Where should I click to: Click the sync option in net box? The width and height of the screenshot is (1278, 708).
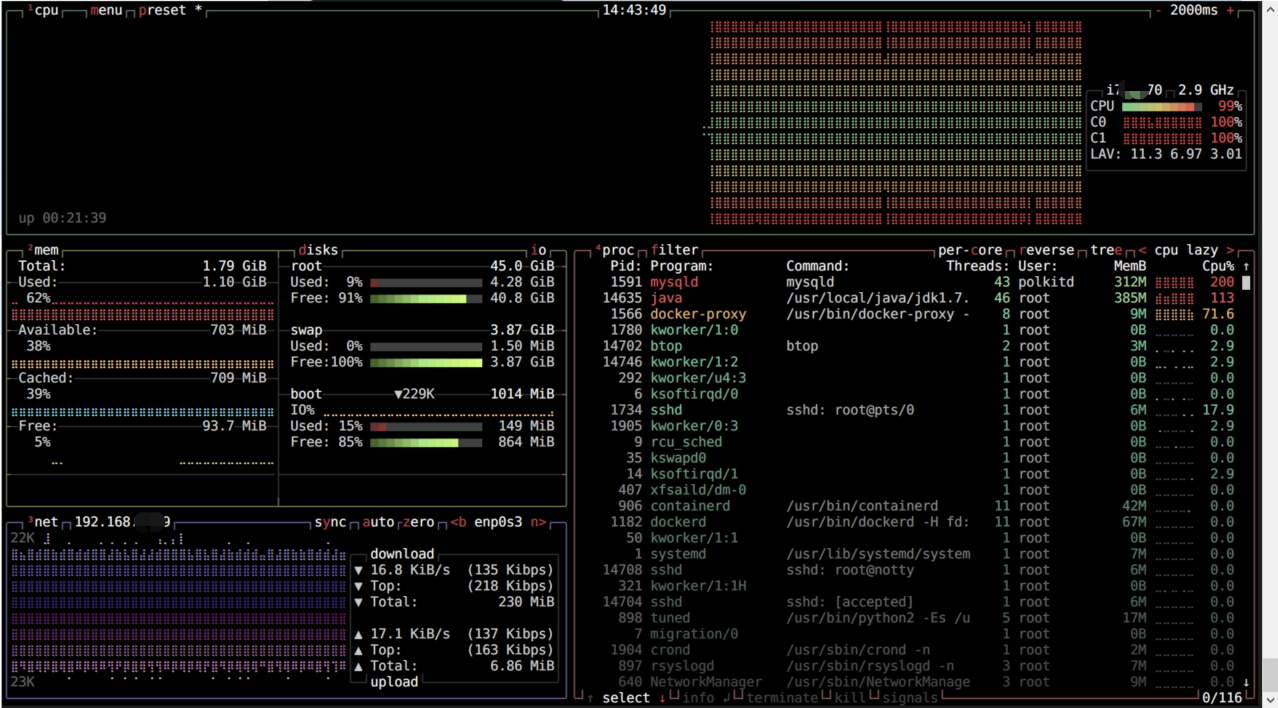click(x=330, y=522)
